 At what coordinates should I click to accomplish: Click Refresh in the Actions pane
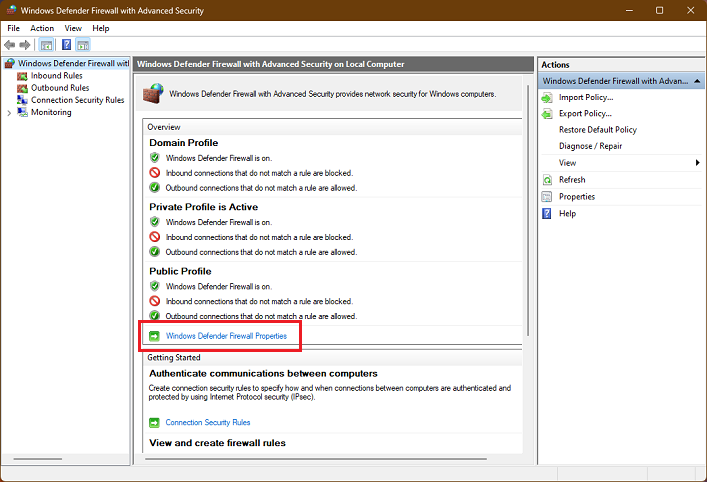pyautogui.click(x=572, y=180)
